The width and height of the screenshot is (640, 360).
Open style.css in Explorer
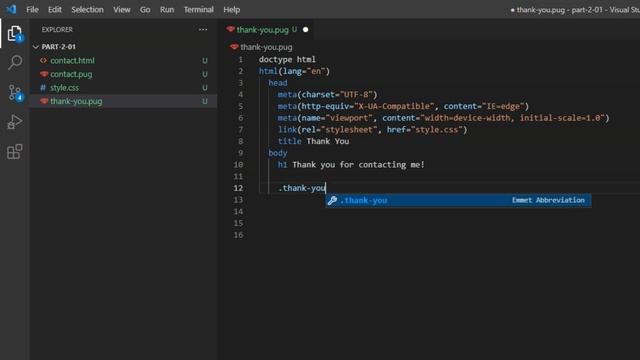tap(64, 88)
